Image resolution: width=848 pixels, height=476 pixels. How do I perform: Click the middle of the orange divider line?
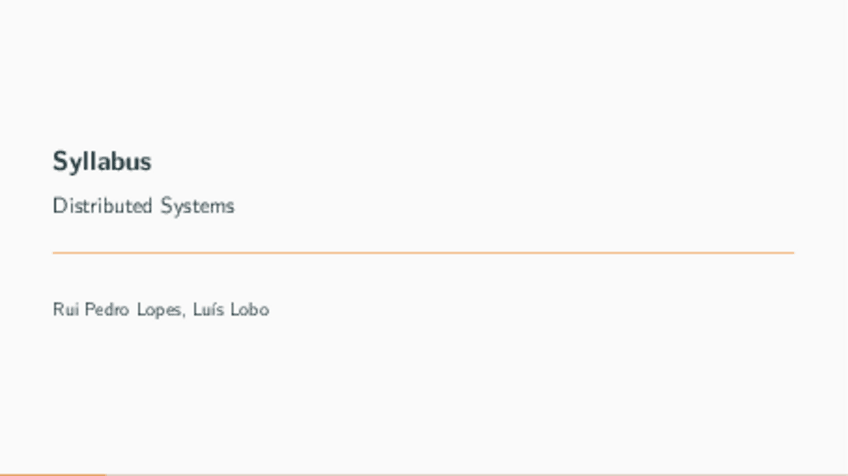(x=424, y=253)
